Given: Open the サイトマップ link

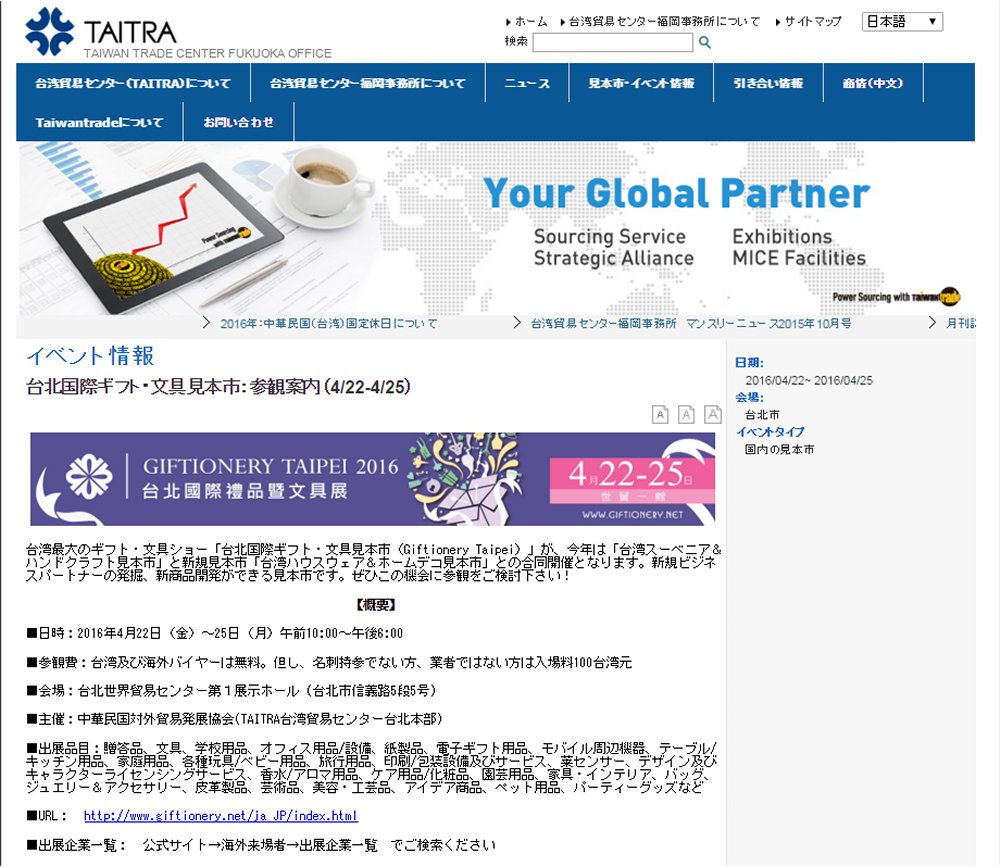Looking at the screenshot, I should pyautogui.click(x=812, y=21).
